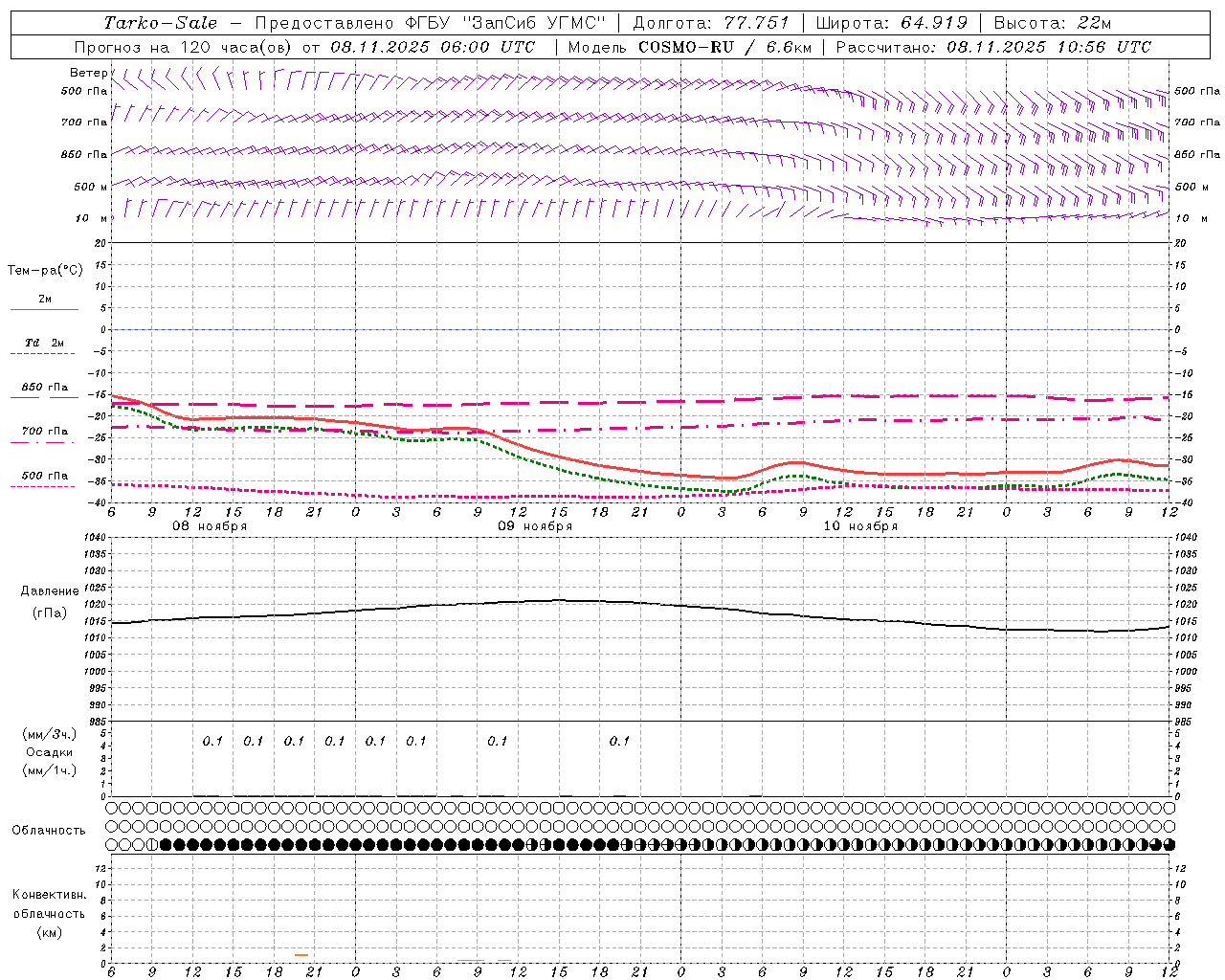Click the '08 ноября' date label

[x=210, y=526]
